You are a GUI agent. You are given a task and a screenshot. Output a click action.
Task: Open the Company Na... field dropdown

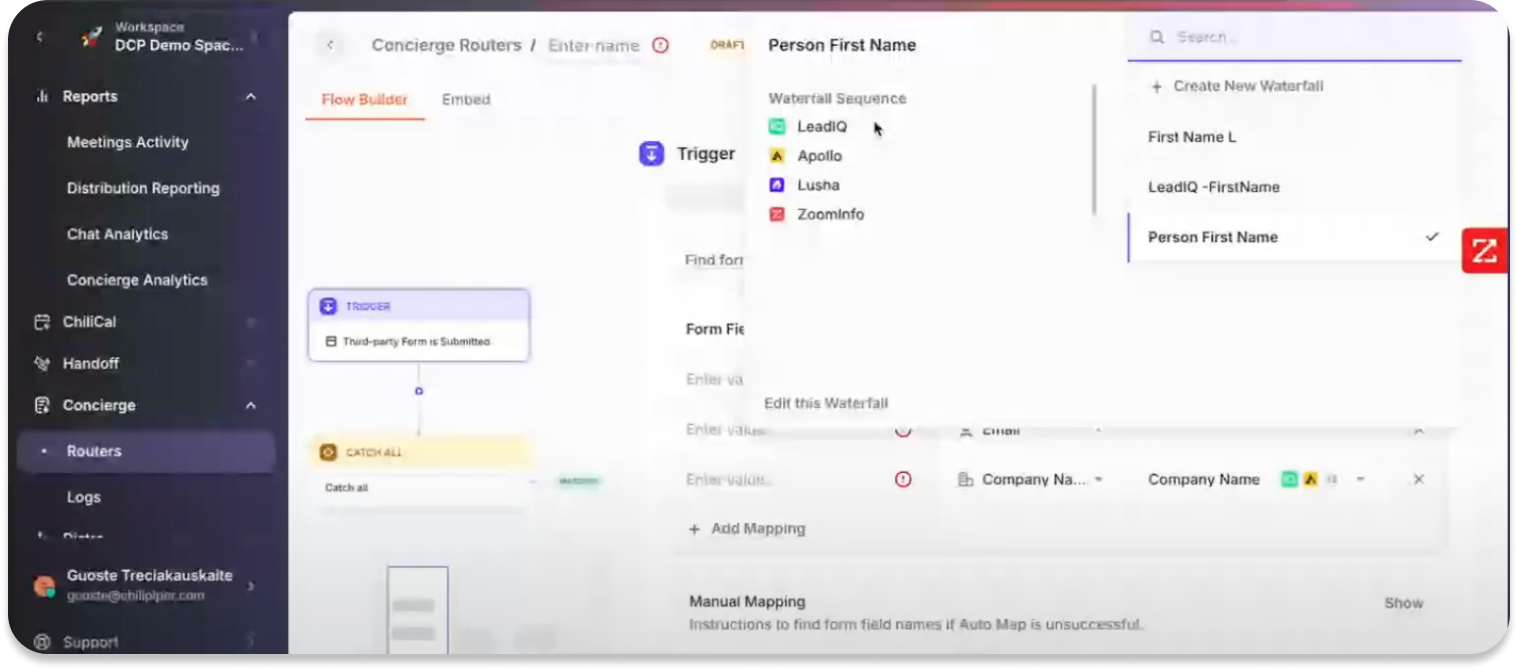[x=1098, y=480]
